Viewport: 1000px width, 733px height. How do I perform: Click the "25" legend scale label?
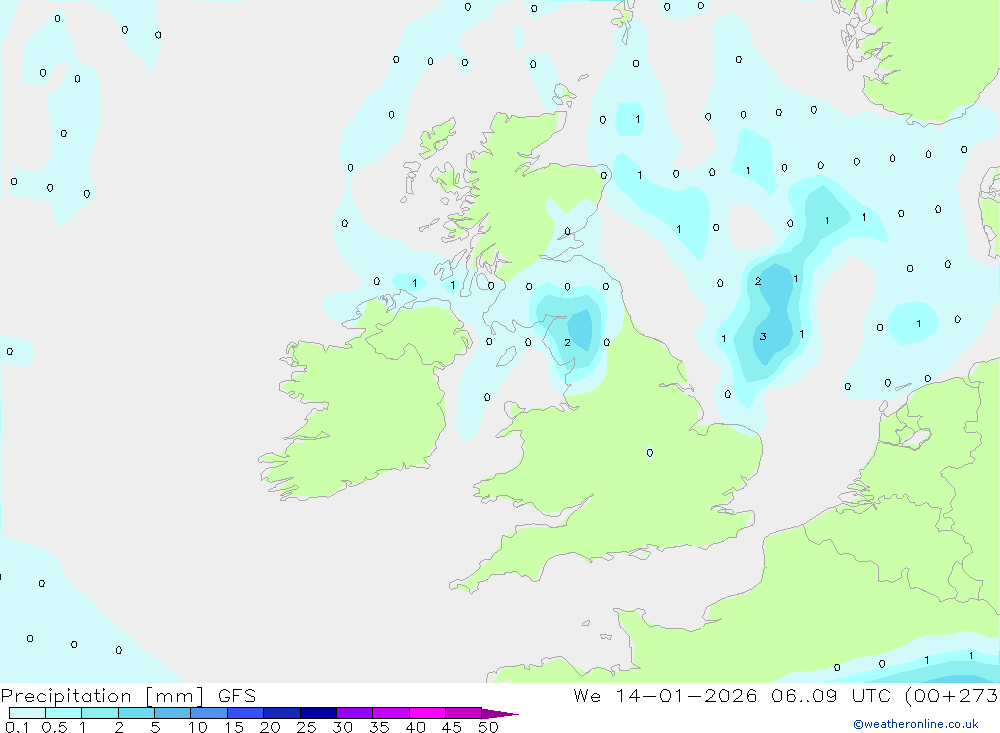pyautogui.click(x=306, y=727)
